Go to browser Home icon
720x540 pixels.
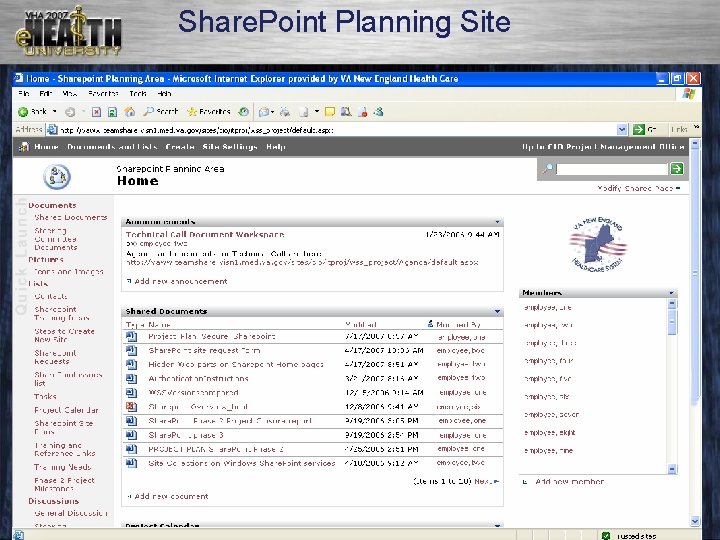click(x=130, y=112)
